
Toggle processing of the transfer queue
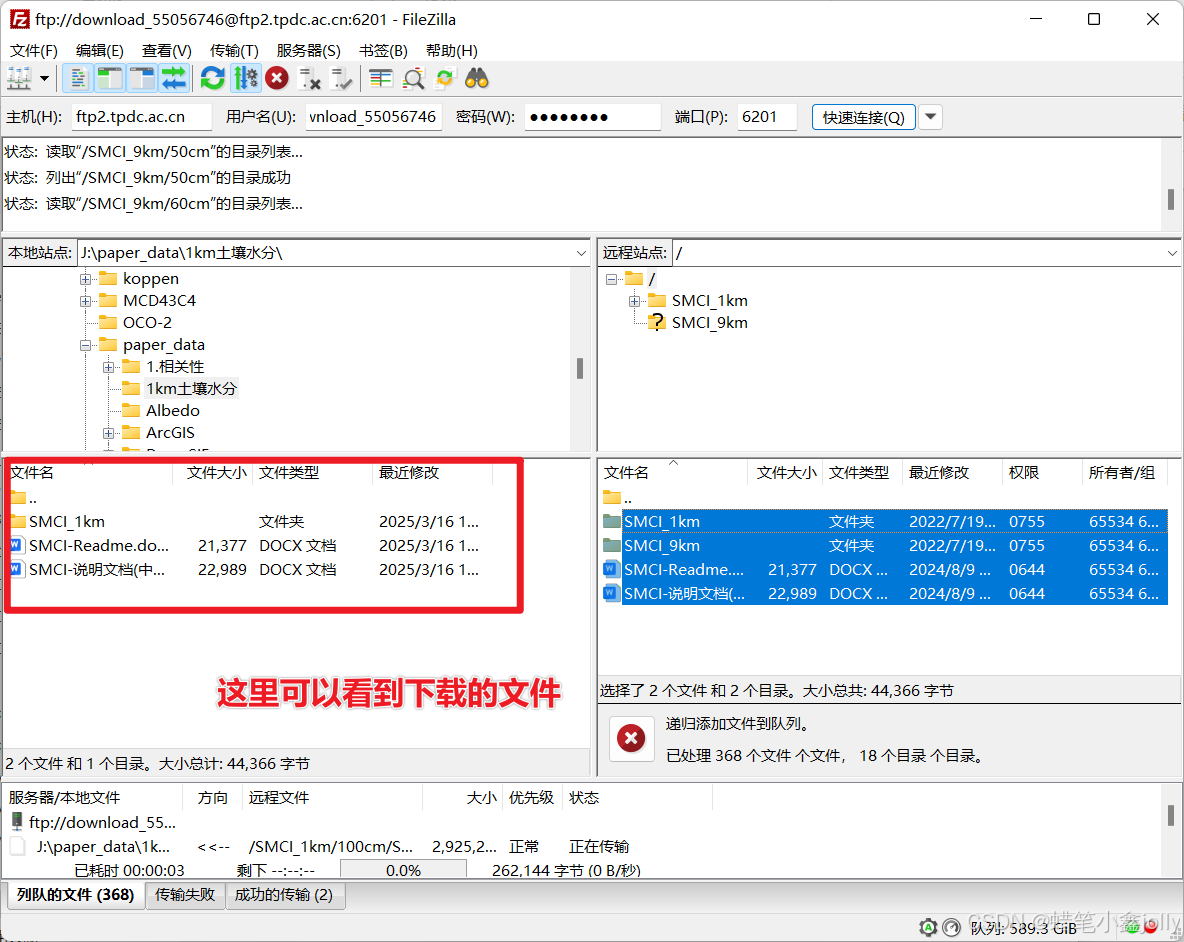[x=245, y=78]
